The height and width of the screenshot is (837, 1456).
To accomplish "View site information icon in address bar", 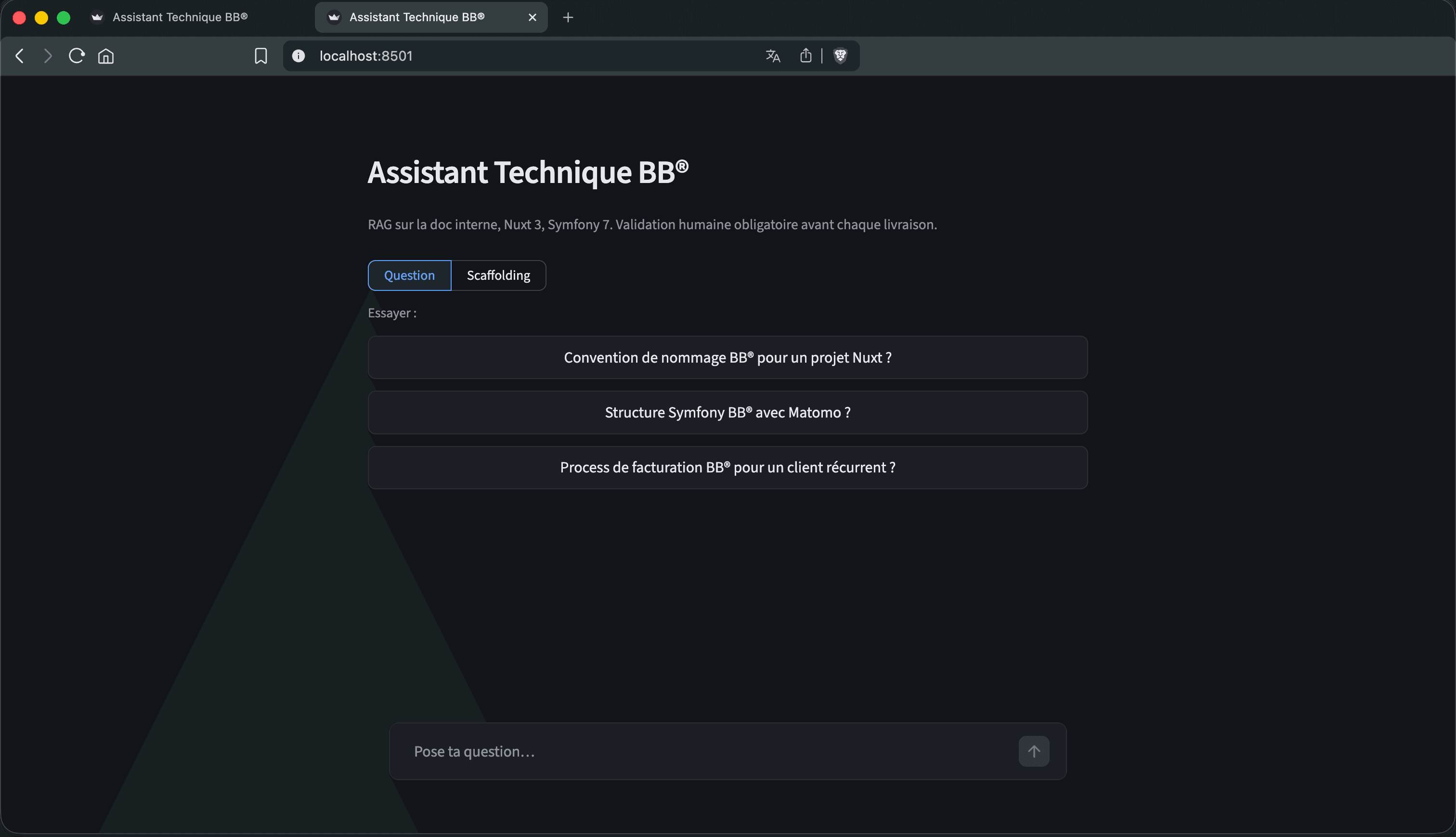I will tap(298, 56).
